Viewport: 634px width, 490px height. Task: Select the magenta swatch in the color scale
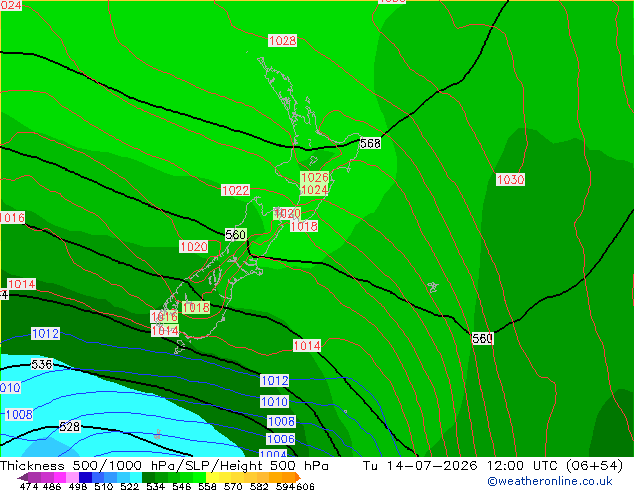[x=60, y=477]
